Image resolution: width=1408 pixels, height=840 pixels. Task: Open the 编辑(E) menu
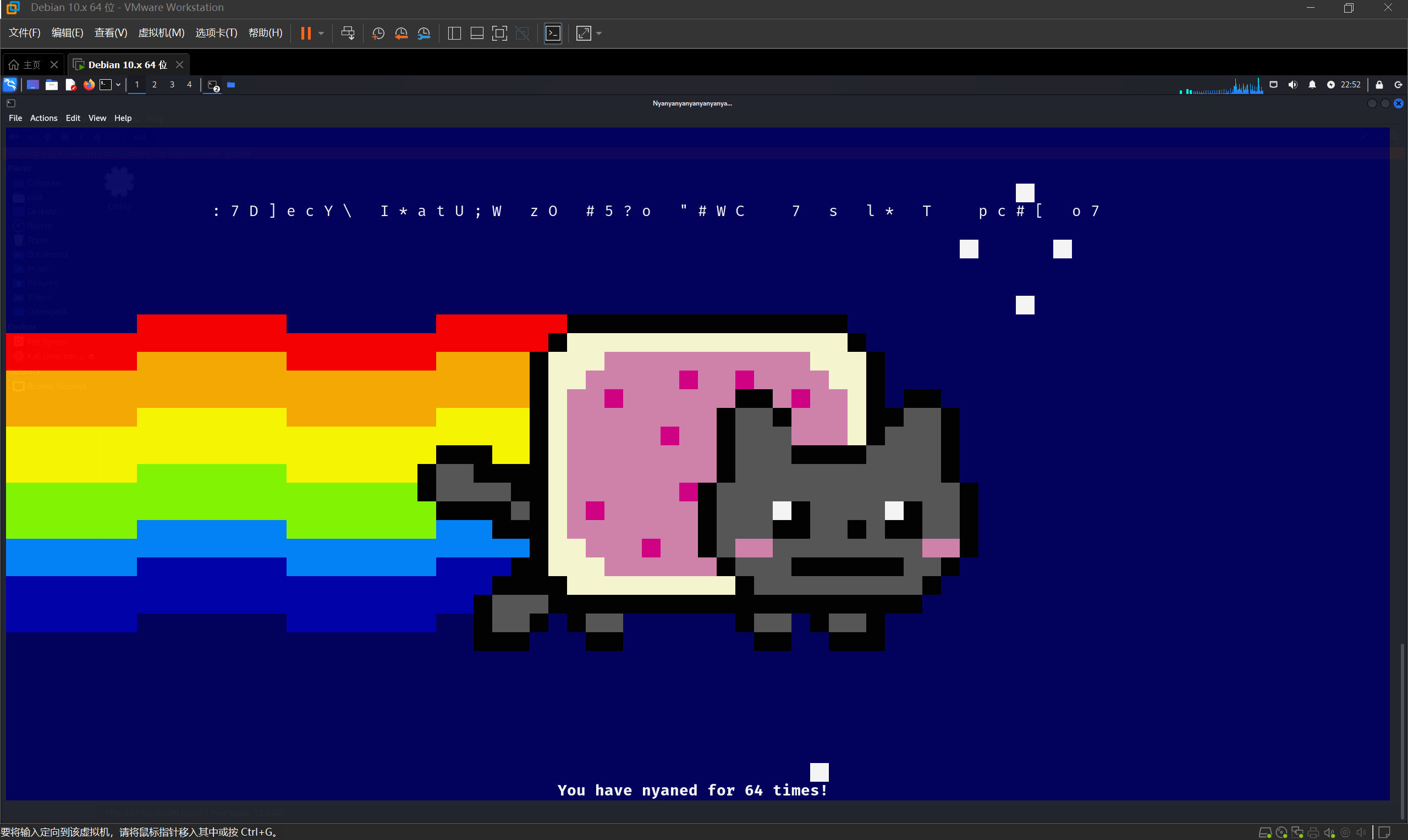tap(67, 33)
